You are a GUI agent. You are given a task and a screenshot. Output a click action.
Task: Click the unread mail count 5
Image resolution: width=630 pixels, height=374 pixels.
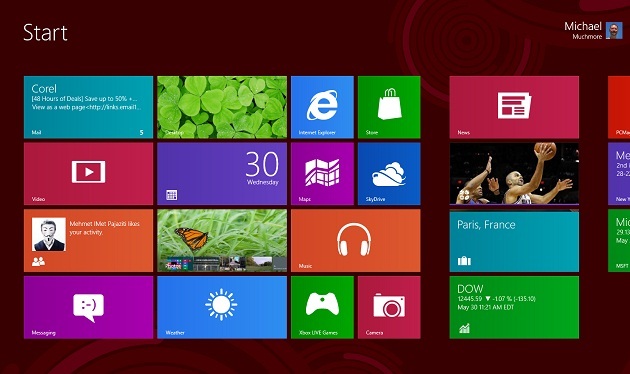(x=141, y=133)
